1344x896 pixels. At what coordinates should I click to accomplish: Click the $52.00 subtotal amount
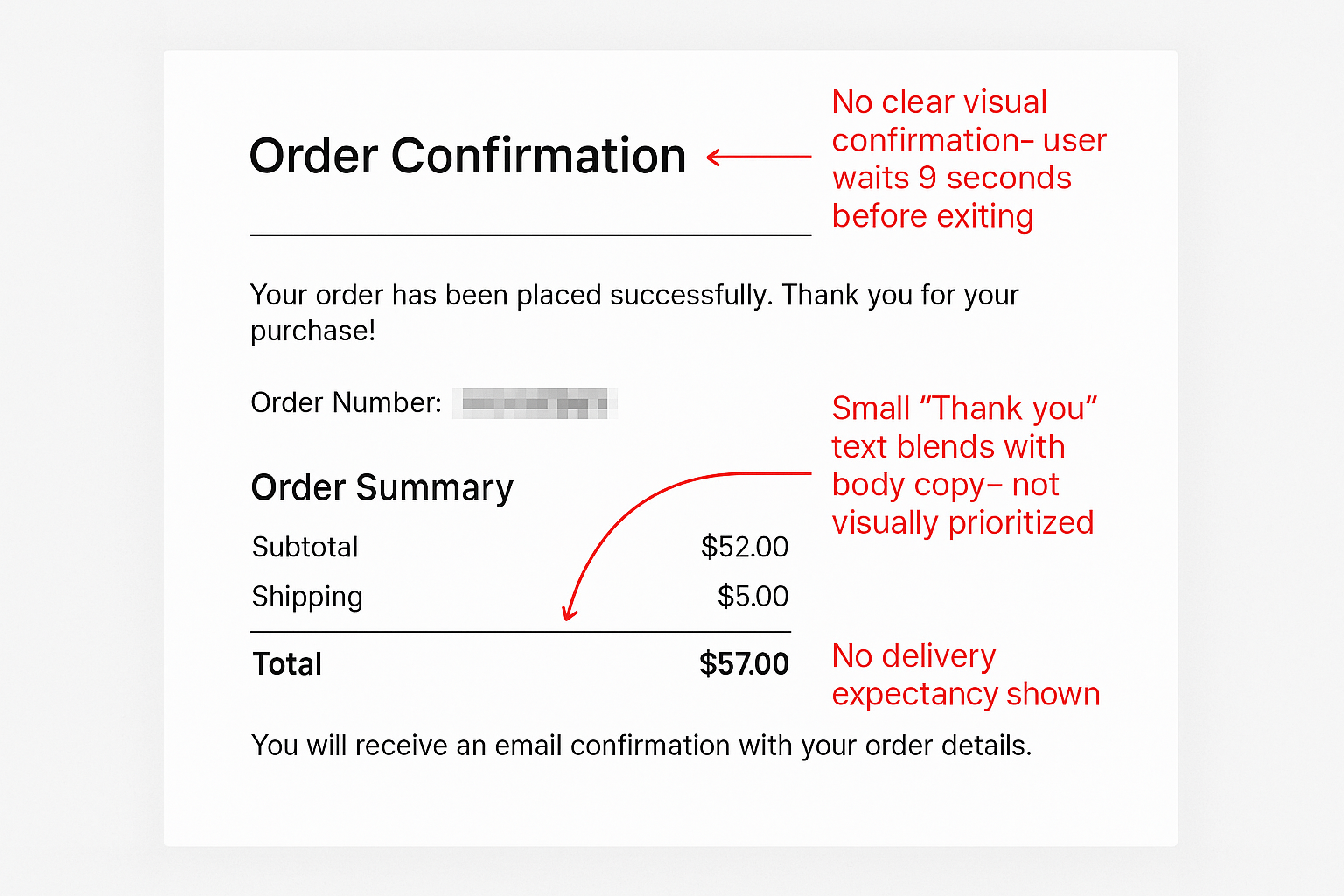[745, 547]
